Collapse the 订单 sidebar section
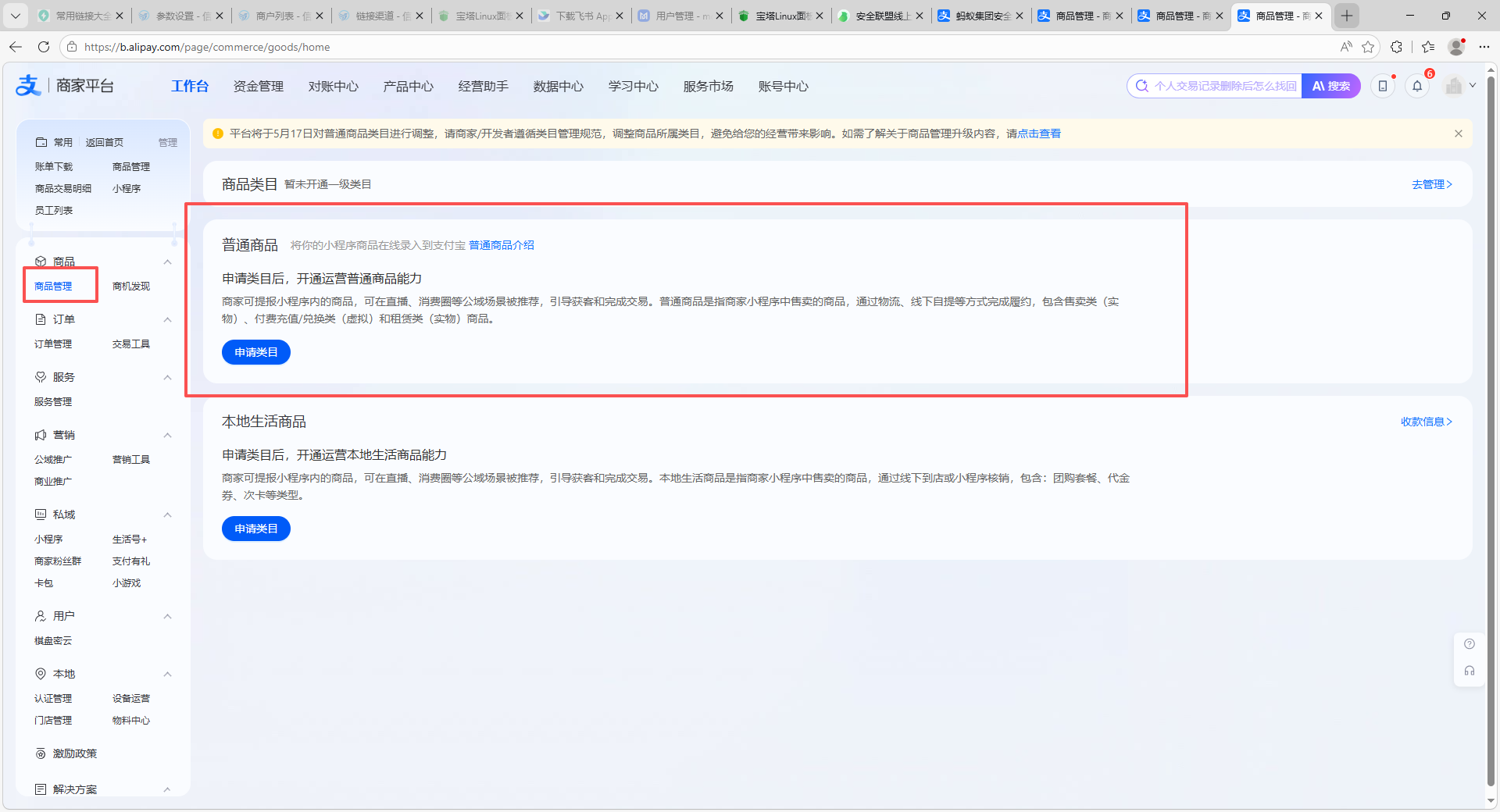This screenshot has width=1500, height=812. click(x=167, y=319)
